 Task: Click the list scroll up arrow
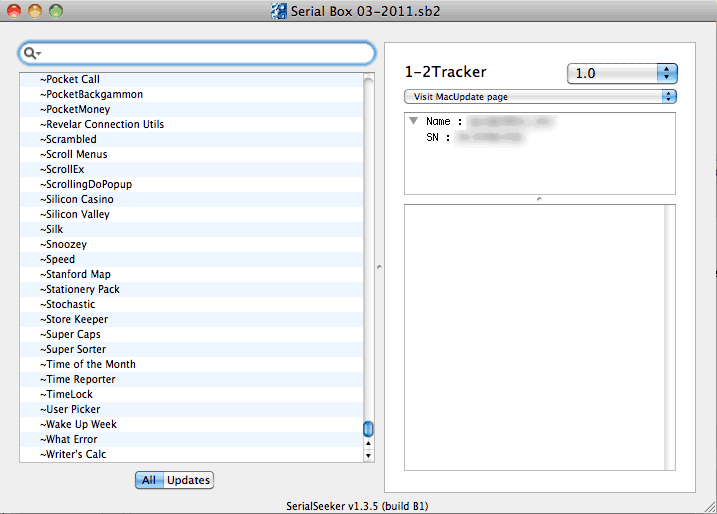368,443
